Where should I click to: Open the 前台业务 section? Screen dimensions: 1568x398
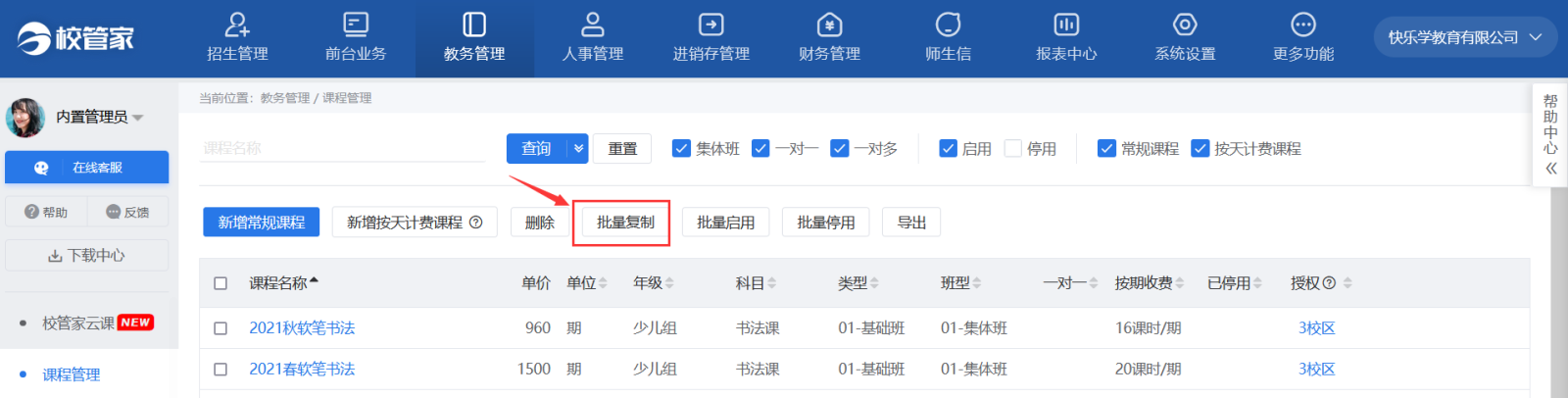point(356,38)
